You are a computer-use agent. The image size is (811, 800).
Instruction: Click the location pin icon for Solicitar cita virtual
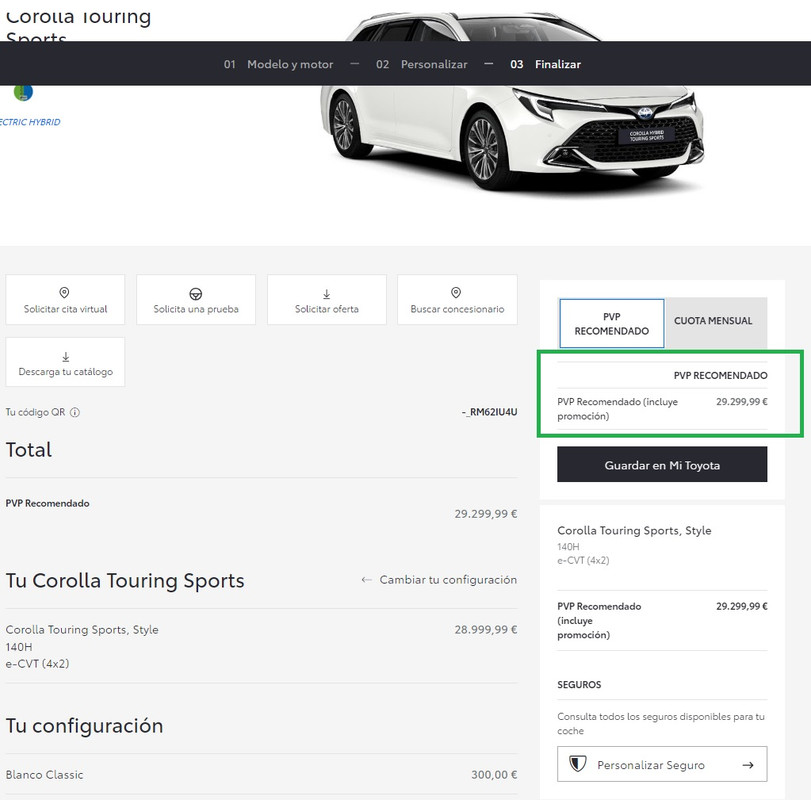point(64,293)
